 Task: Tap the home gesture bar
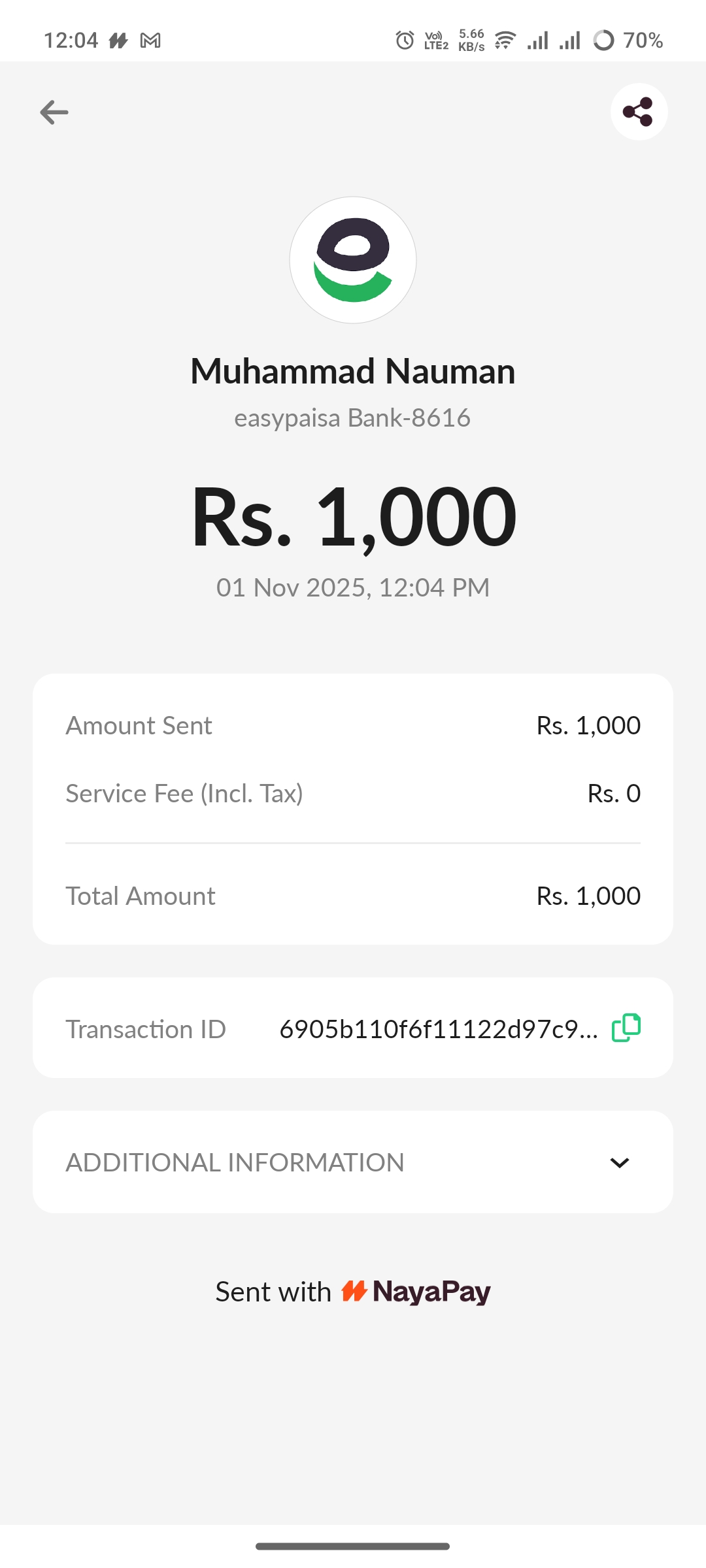click(353, 1546)
